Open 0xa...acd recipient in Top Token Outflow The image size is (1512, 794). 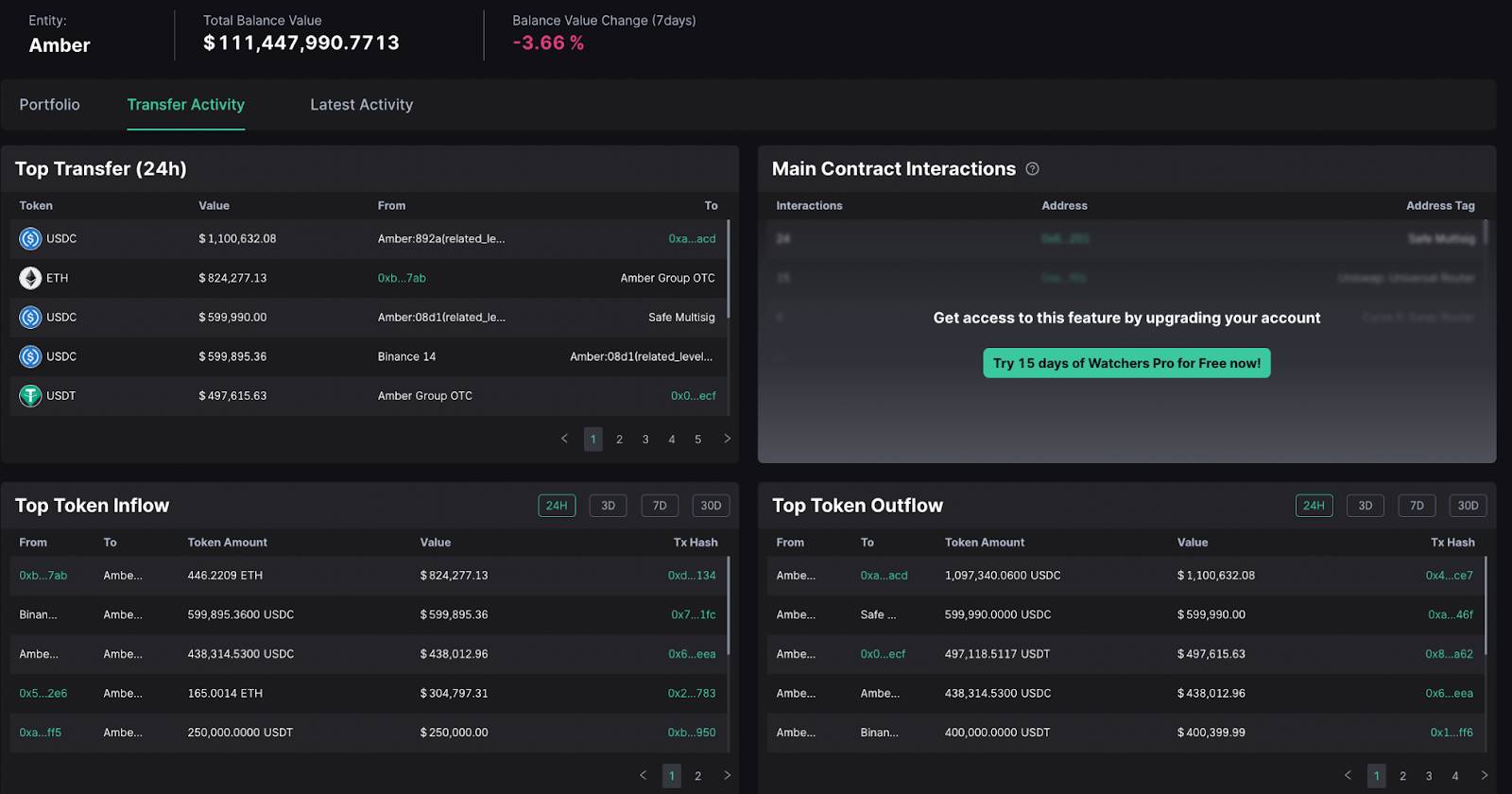tap(884, 576)
